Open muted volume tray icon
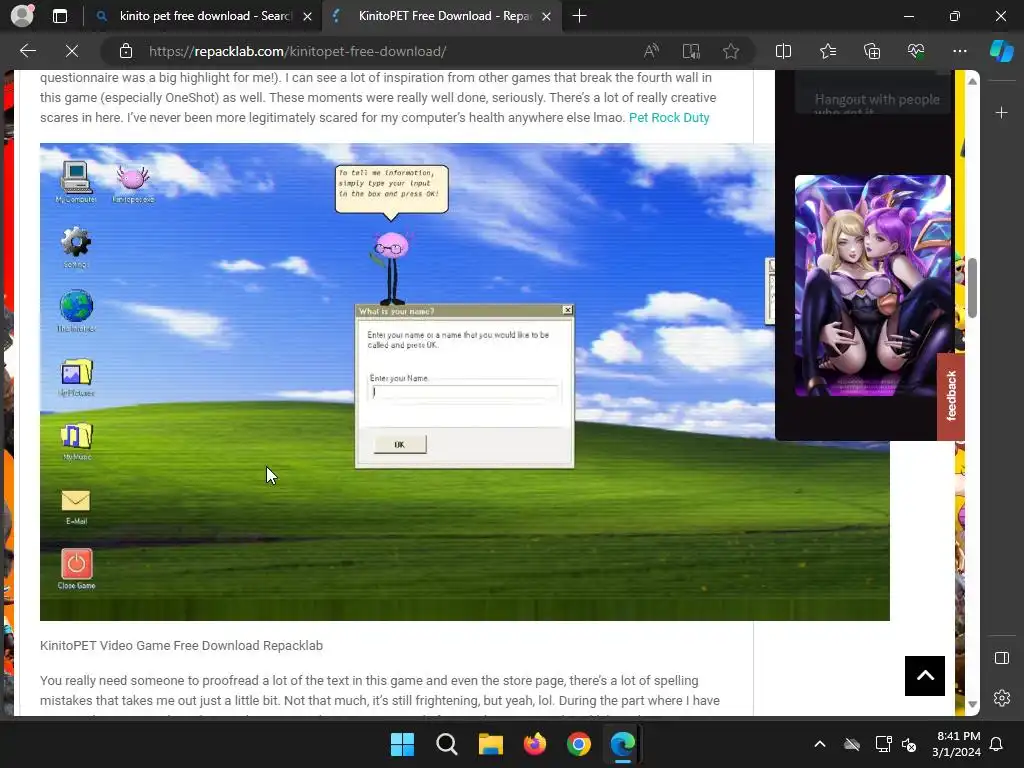The width and height of the screenshot is (1024, 768). [908, 744]
